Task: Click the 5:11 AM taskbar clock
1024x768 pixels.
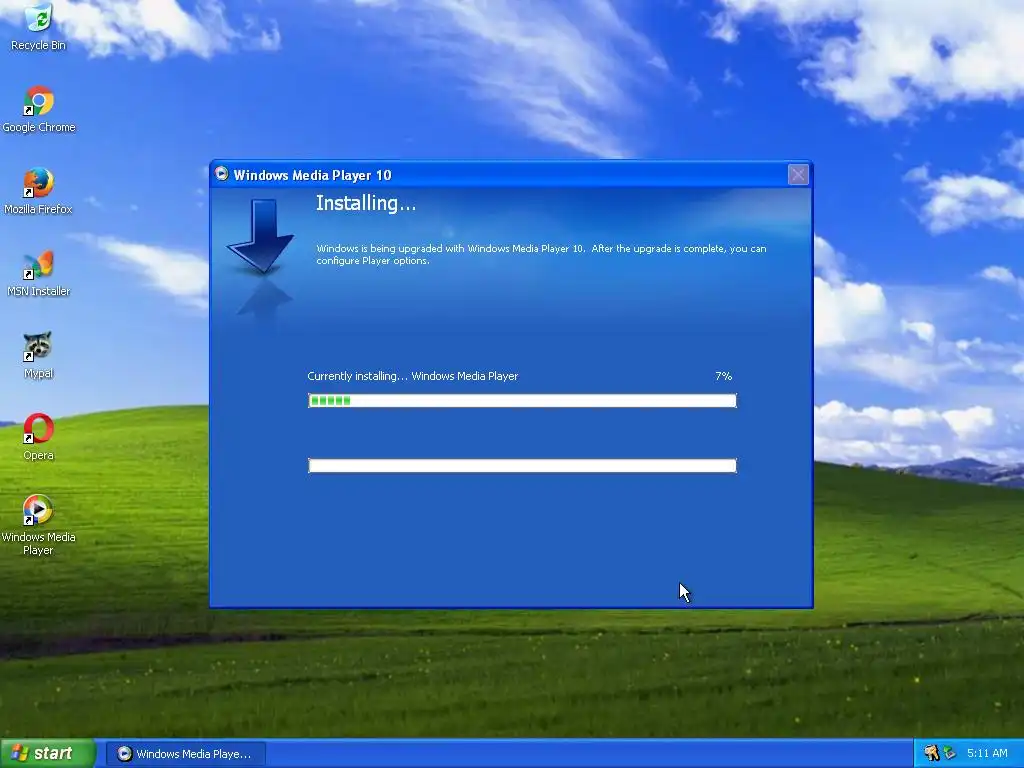Action: coord(987,753)
